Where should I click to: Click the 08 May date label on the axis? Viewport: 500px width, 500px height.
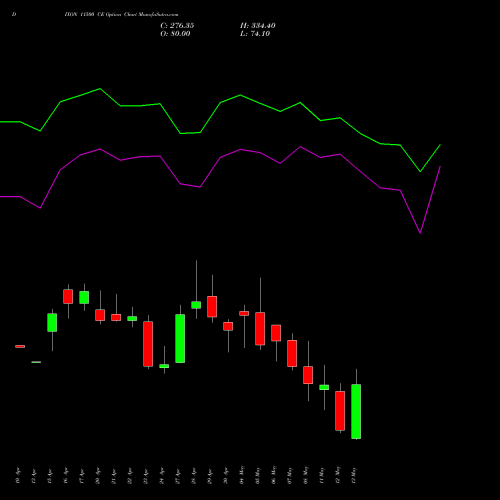tap(306, 475)
